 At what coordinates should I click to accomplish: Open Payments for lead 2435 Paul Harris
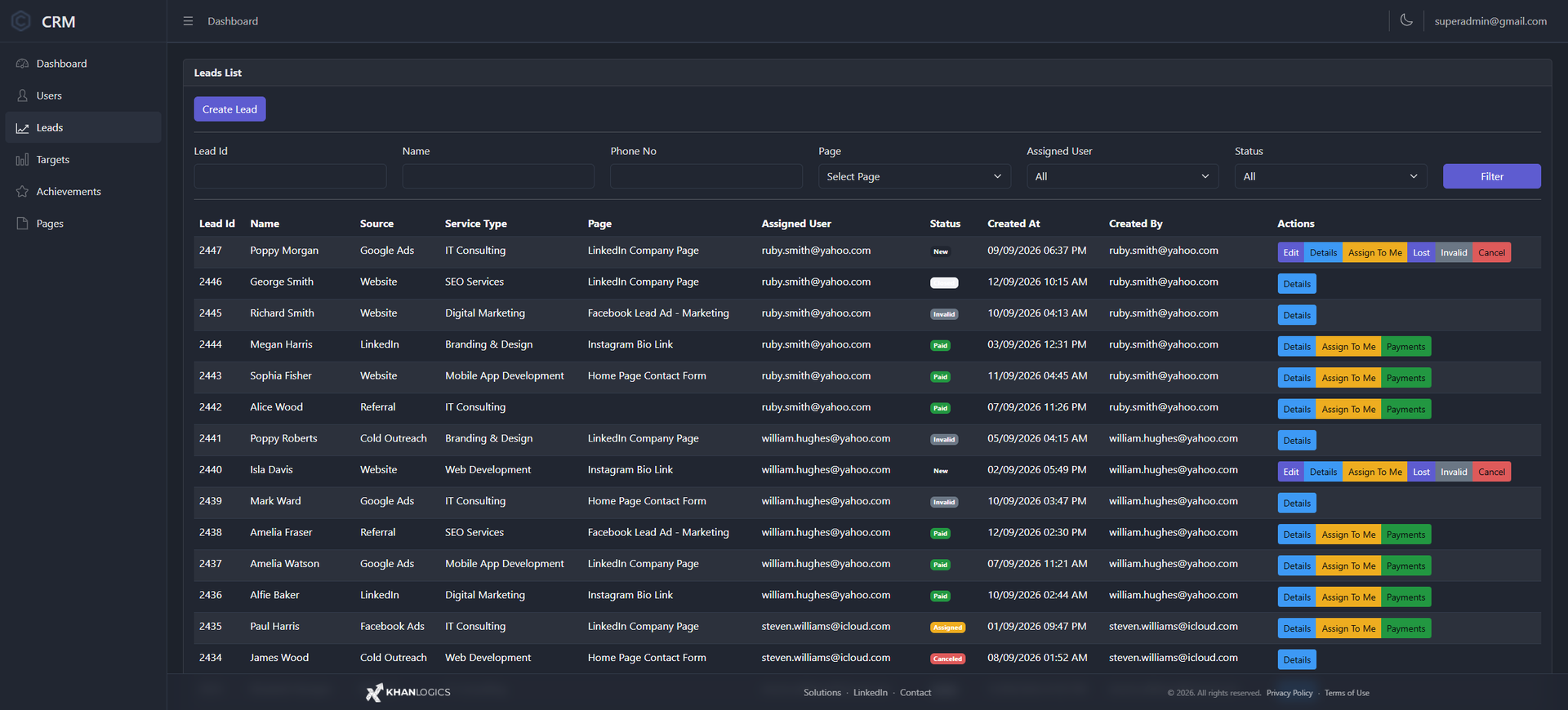pyautogui.click(x=1406, y=628)
